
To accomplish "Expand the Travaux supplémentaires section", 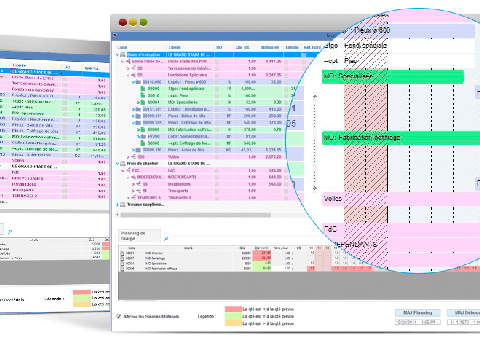I will click(117, 205).
